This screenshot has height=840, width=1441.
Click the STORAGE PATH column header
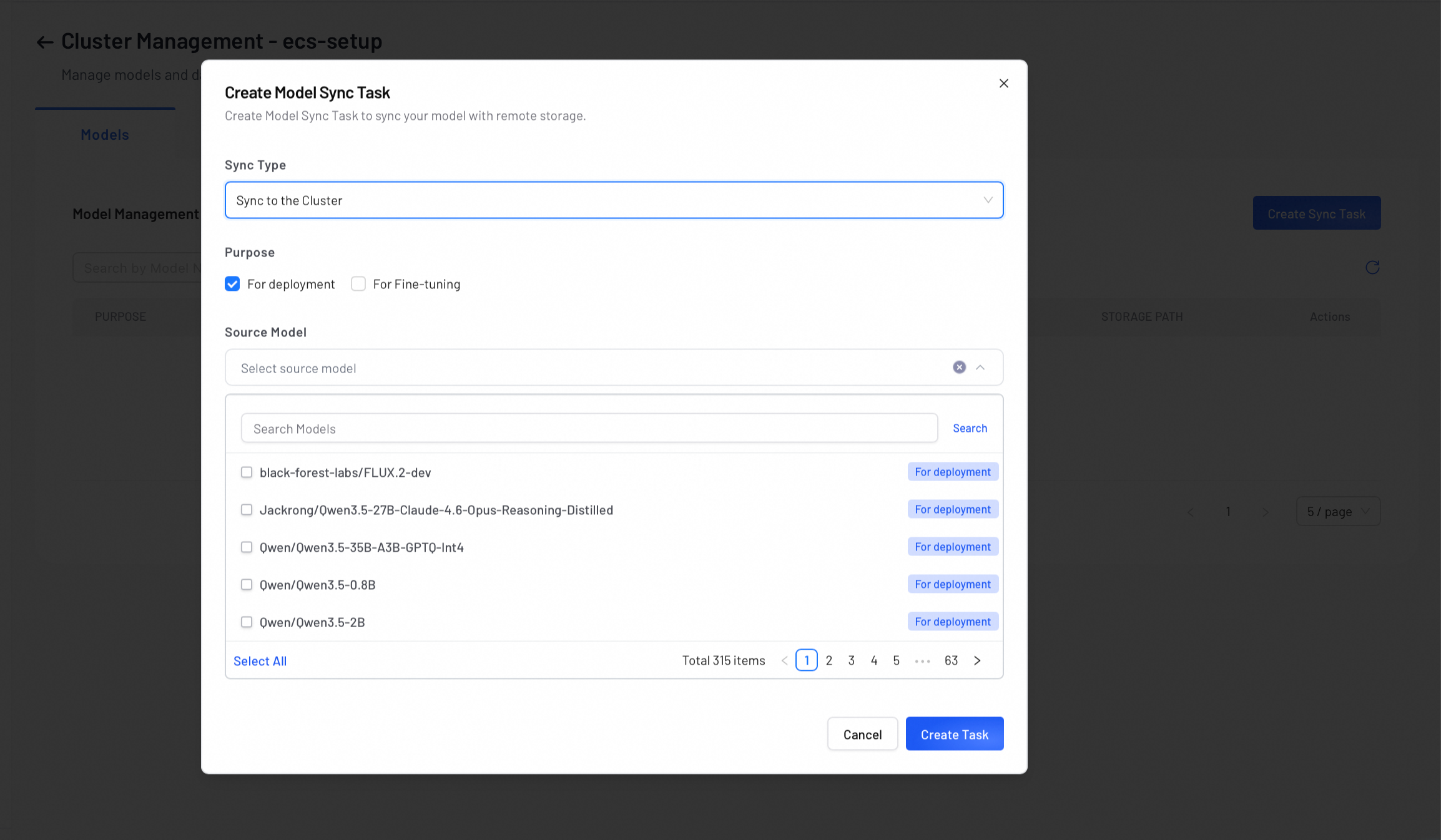pyautogui.click(x=1142, y=316)
